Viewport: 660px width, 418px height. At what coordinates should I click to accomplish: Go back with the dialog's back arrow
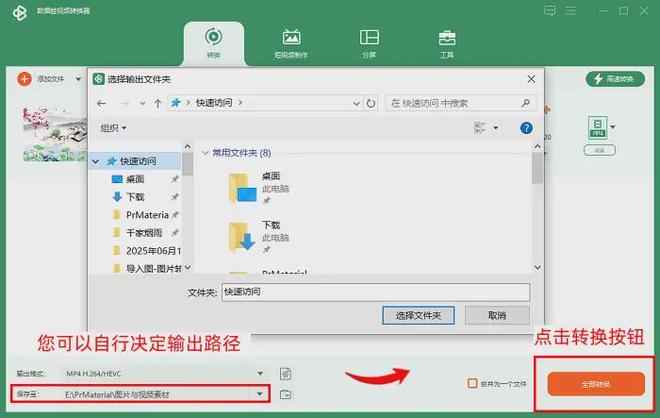pos(101,103)
